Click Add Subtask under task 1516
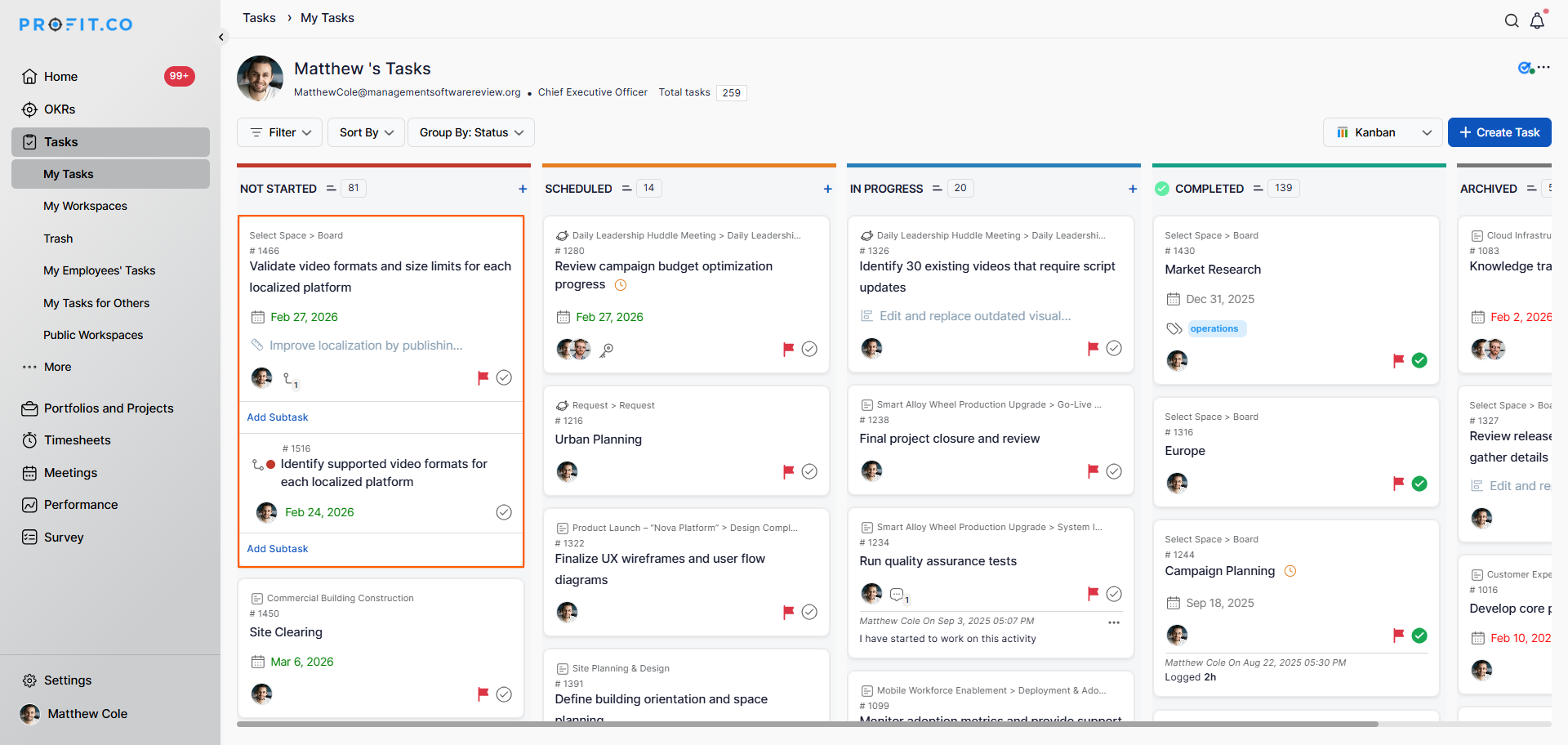 click(278, 549)
